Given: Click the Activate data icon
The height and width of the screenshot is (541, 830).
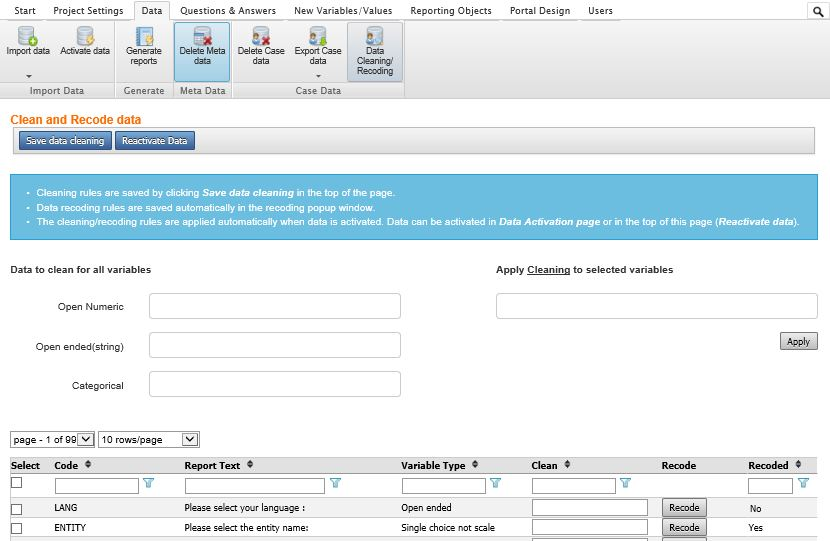Looking at the screenshot, I should pos(85,37).
